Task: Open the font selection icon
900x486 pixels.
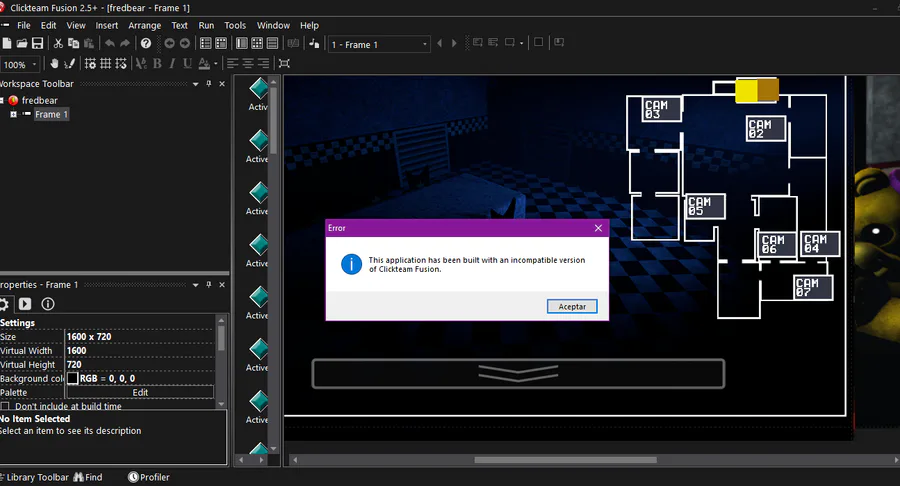Action: pos(141,64)
